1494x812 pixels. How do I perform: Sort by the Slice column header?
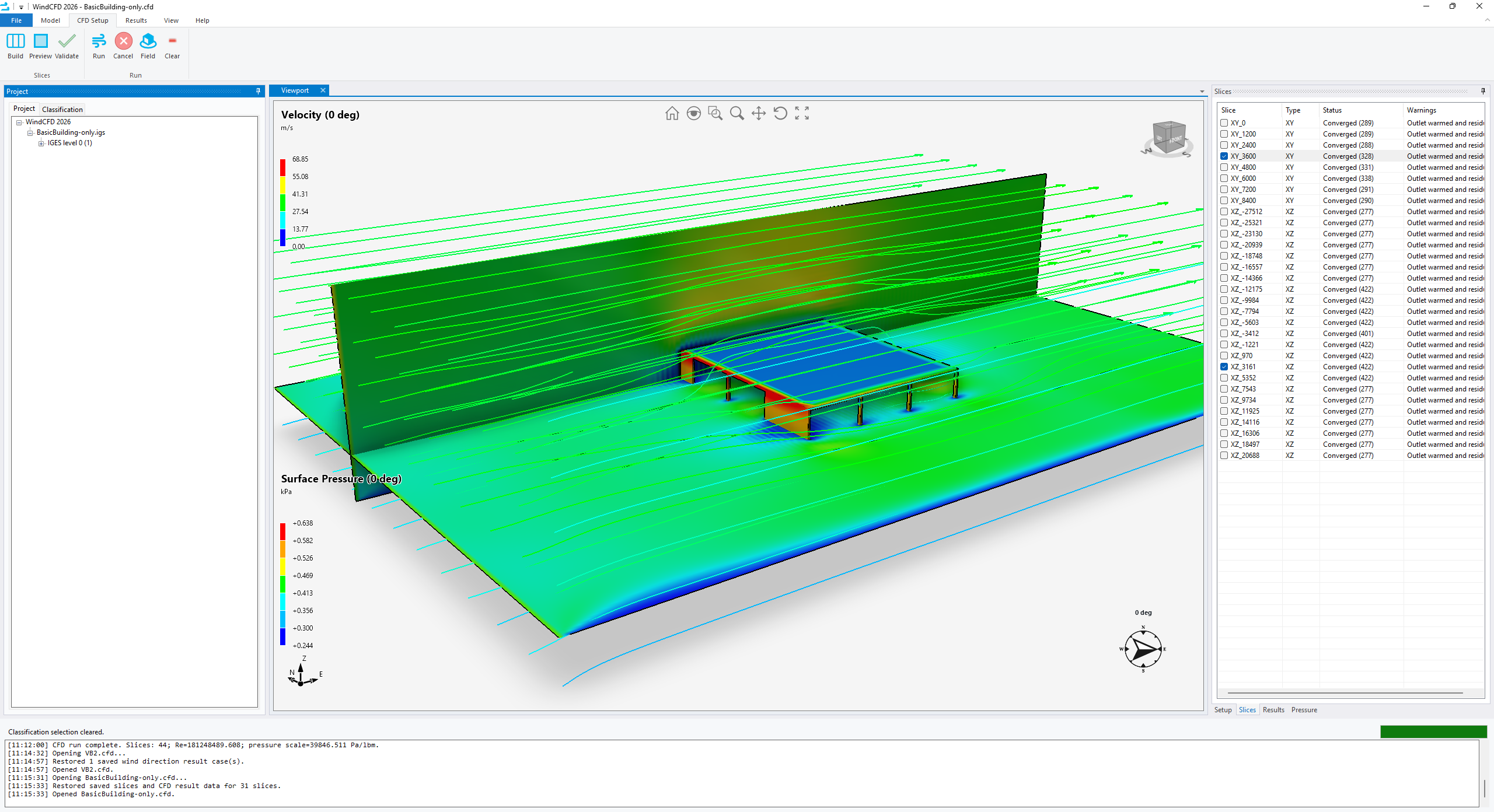click(1249, 110)
